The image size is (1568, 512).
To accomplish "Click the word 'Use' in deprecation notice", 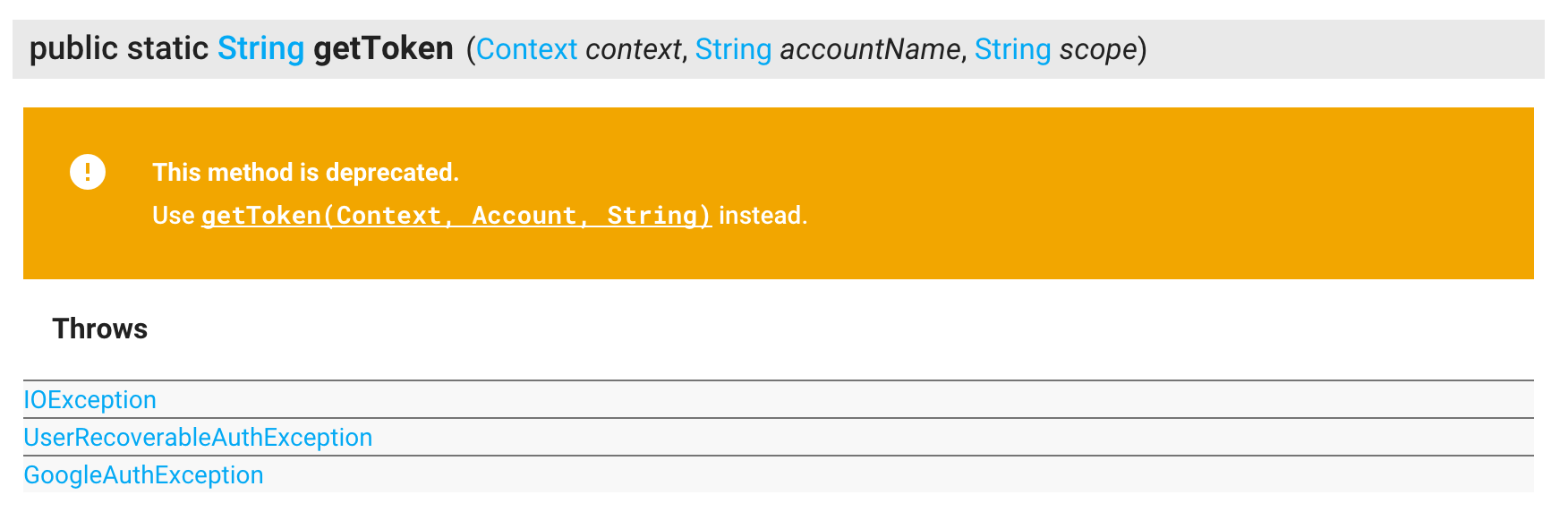I will click(x=174, y=216).
